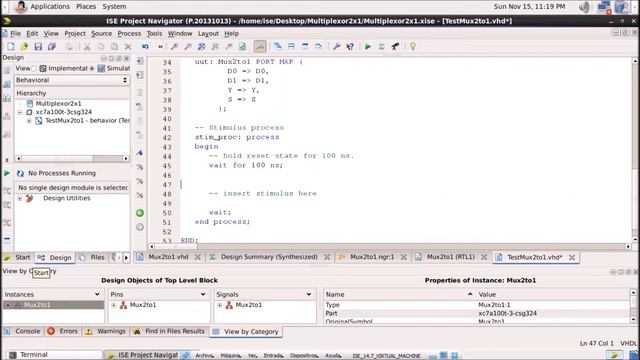Click the Cut scissors icon

coord(87,47)
